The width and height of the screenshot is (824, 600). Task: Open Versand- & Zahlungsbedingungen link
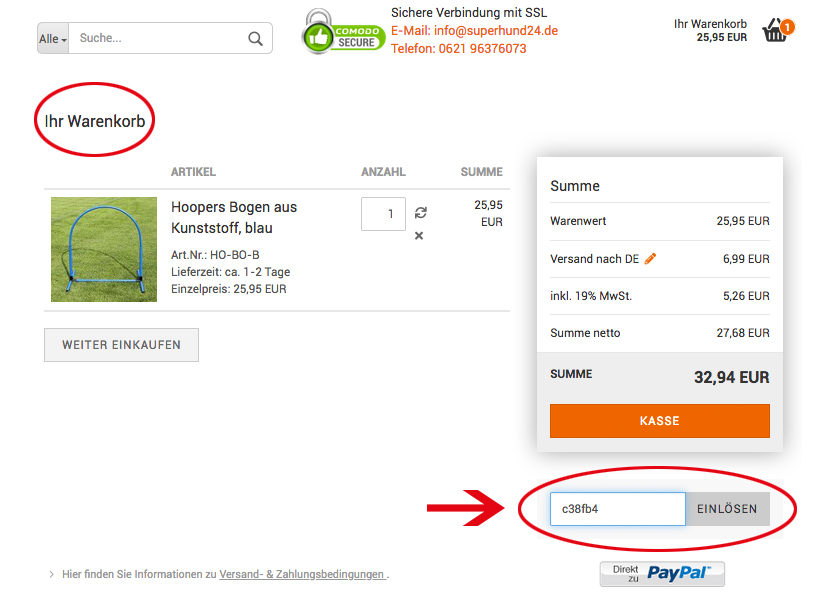302,574
